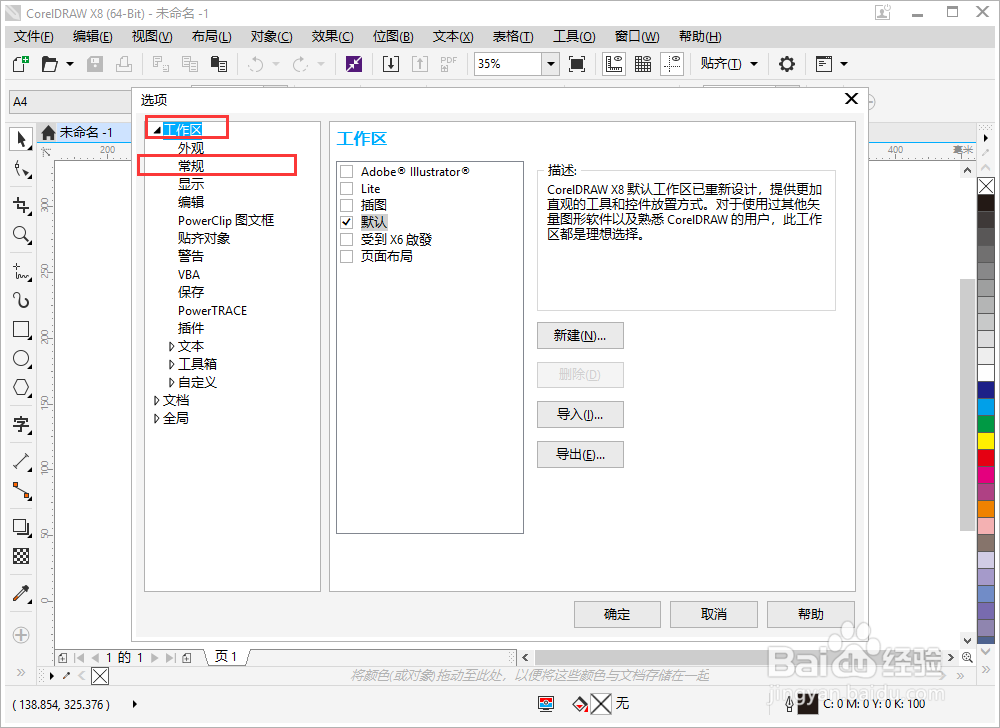Open the zoom level 35% dropdown
The image size is (1000, 728).
(550, 64)
